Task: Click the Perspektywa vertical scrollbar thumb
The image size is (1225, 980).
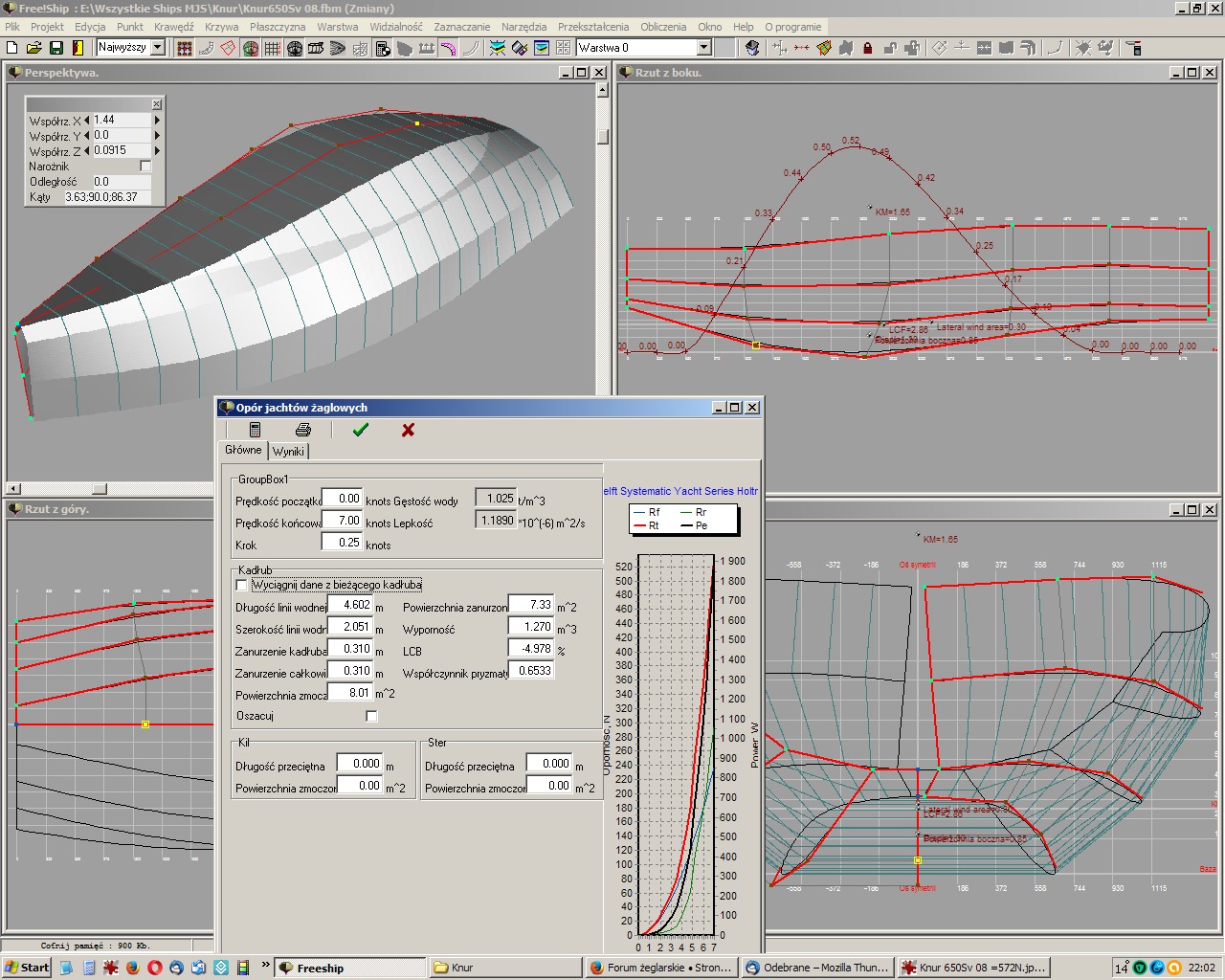Action: pos(603,137)
